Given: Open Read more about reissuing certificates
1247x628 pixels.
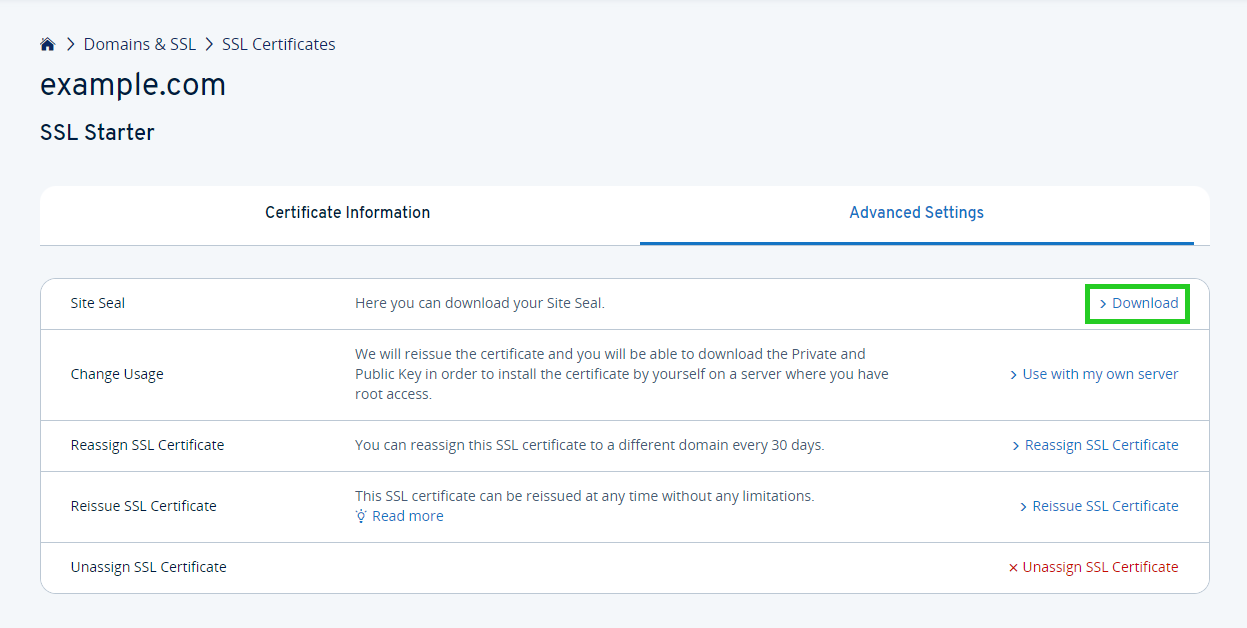Looking at the screenshot, I should tap(407, 516).
